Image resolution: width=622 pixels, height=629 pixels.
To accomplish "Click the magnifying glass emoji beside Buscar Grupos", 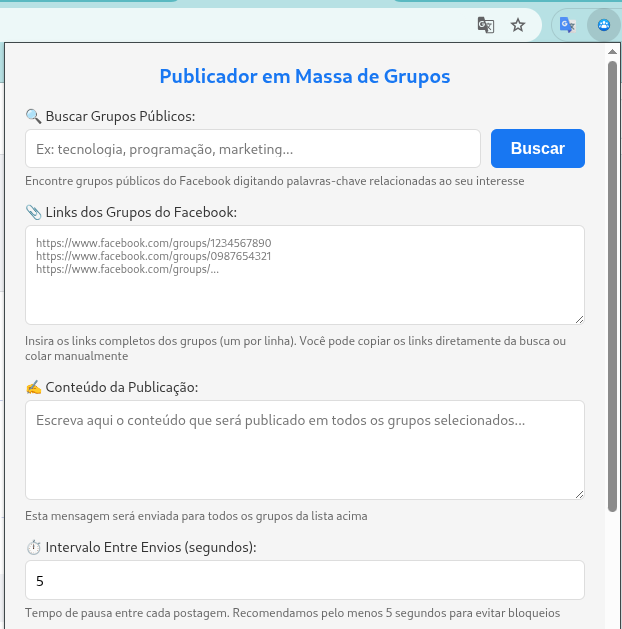I will coord(34,116).
